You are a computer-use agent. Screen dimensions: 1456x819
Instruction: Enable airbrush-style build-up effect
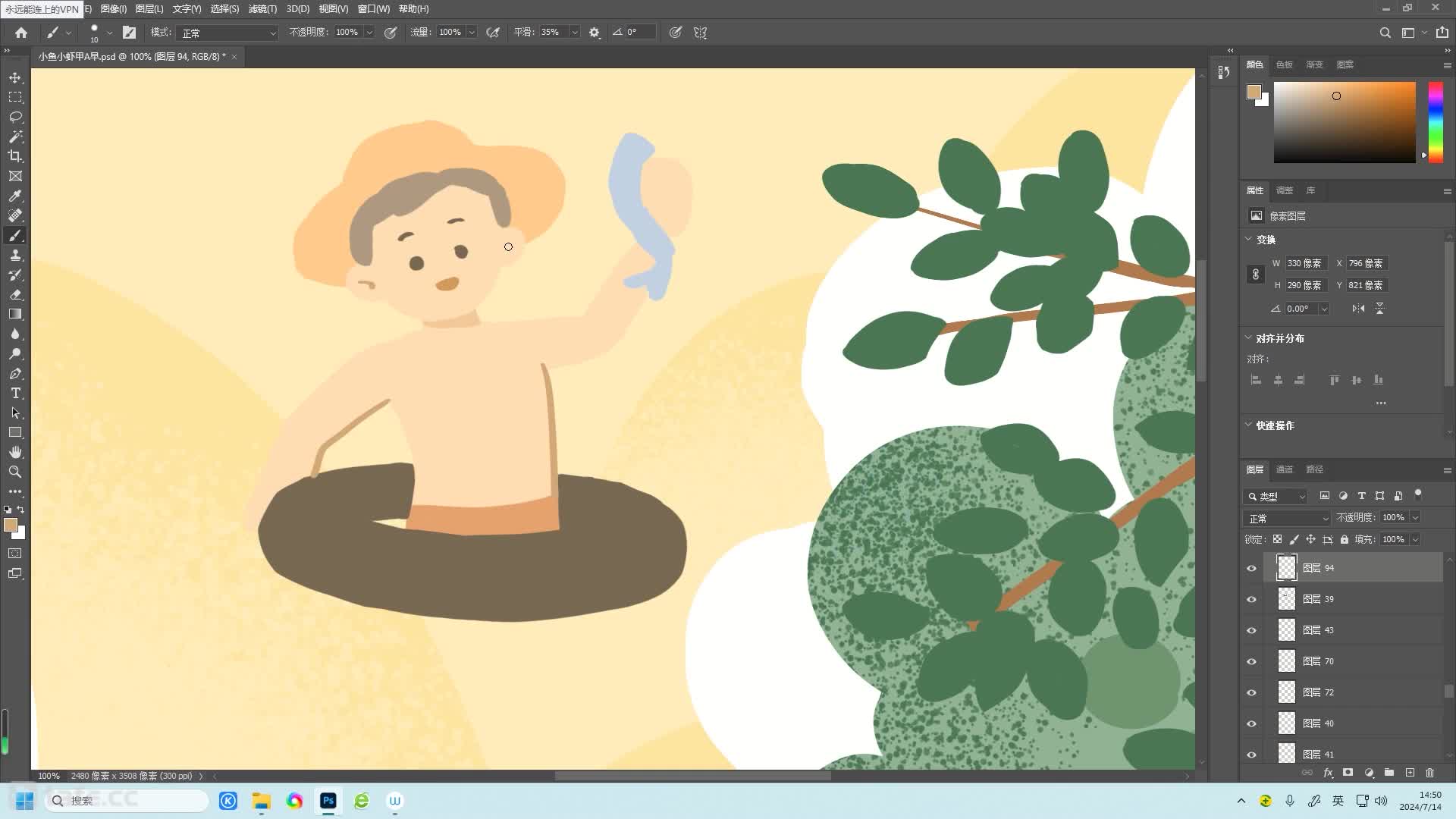point(493,33)
